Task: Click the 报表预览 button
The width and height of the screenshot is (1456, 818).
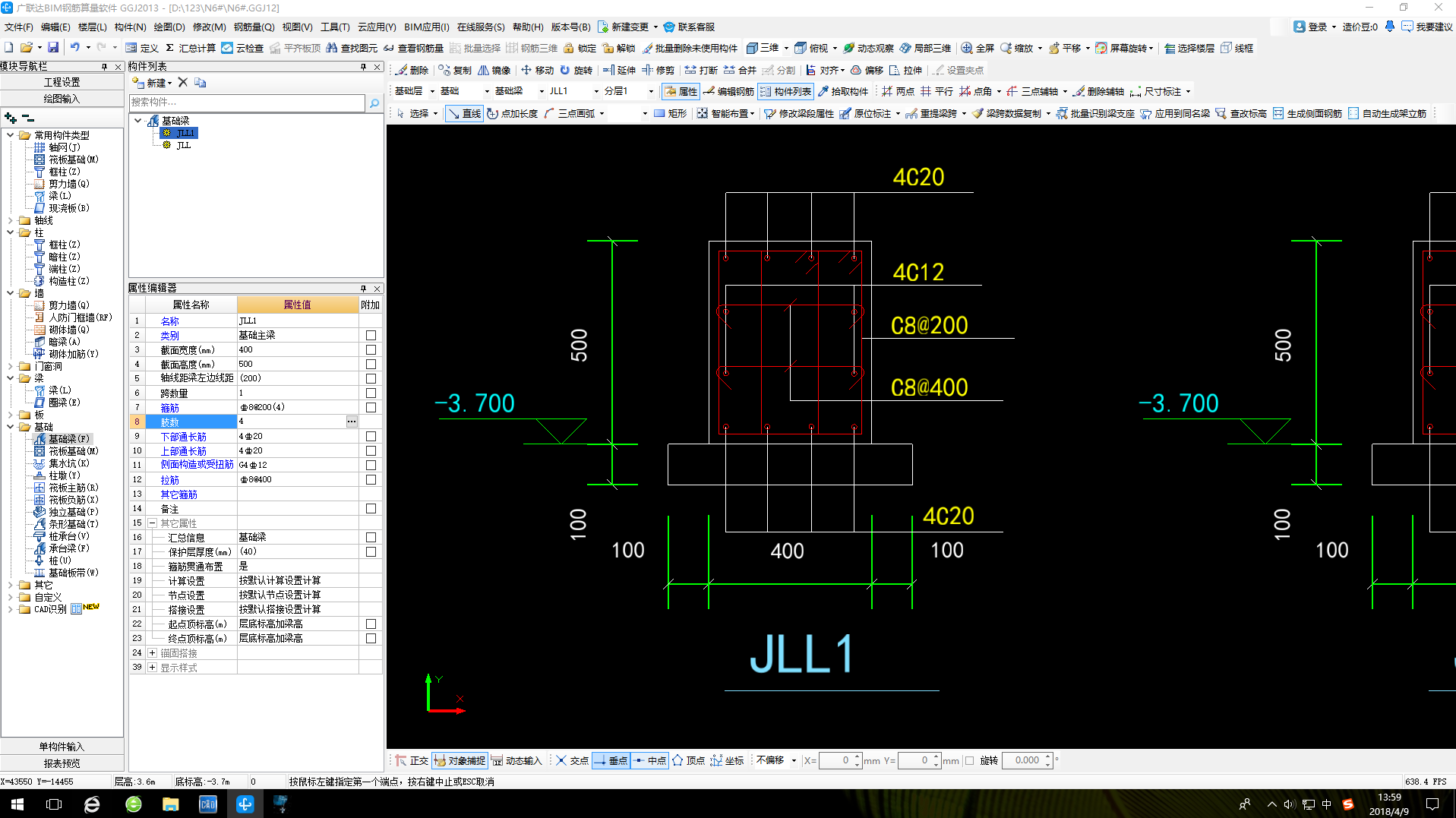Action: coord(62,763)
